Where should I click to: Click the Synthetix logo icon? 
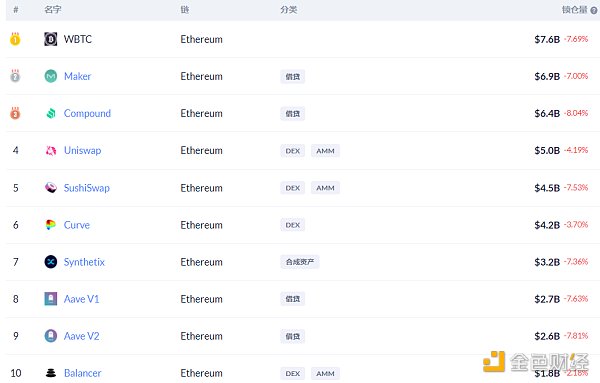click(x=51, y=262)
